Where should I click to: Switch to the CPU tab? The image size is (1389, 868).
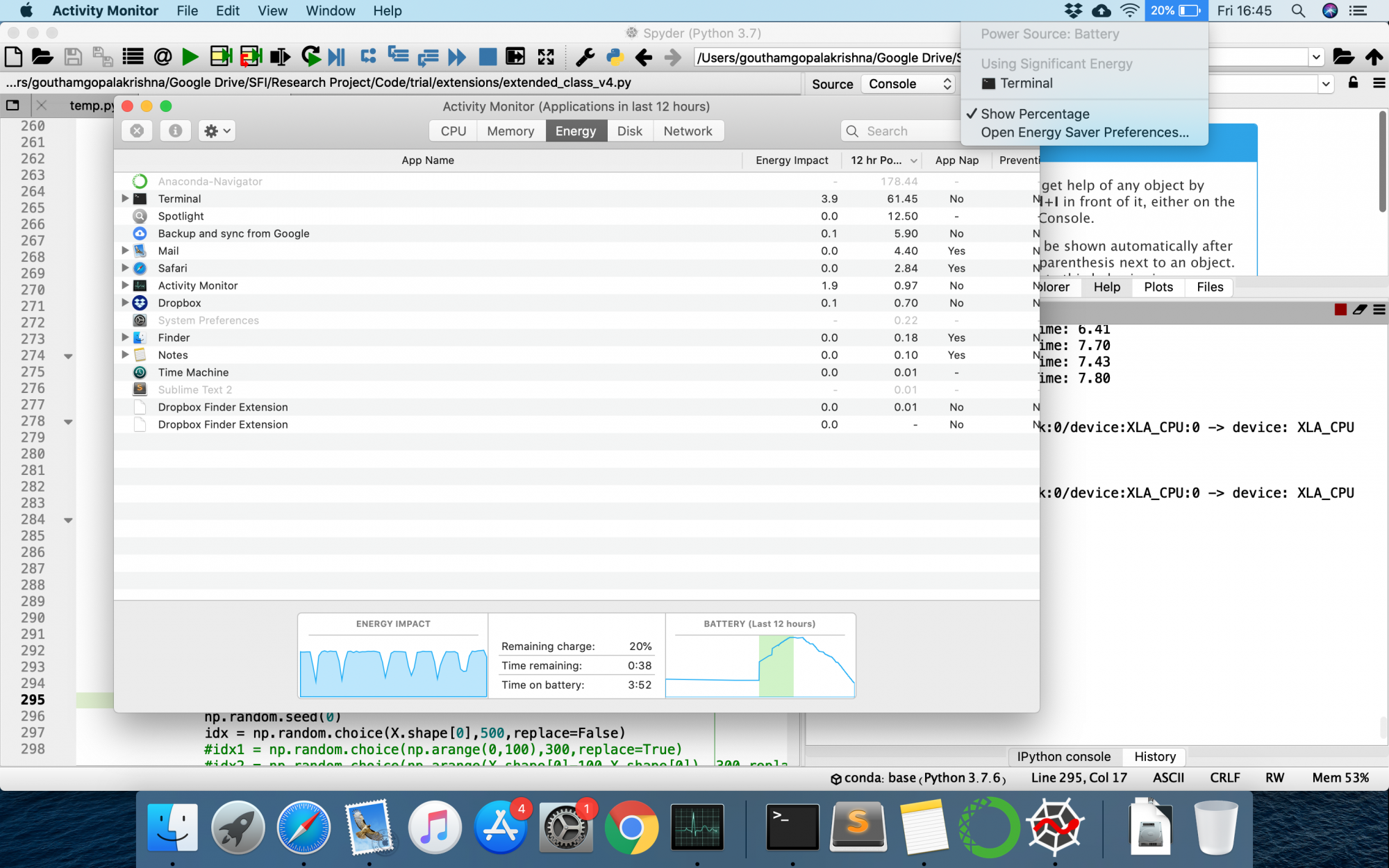pos(454,131)
